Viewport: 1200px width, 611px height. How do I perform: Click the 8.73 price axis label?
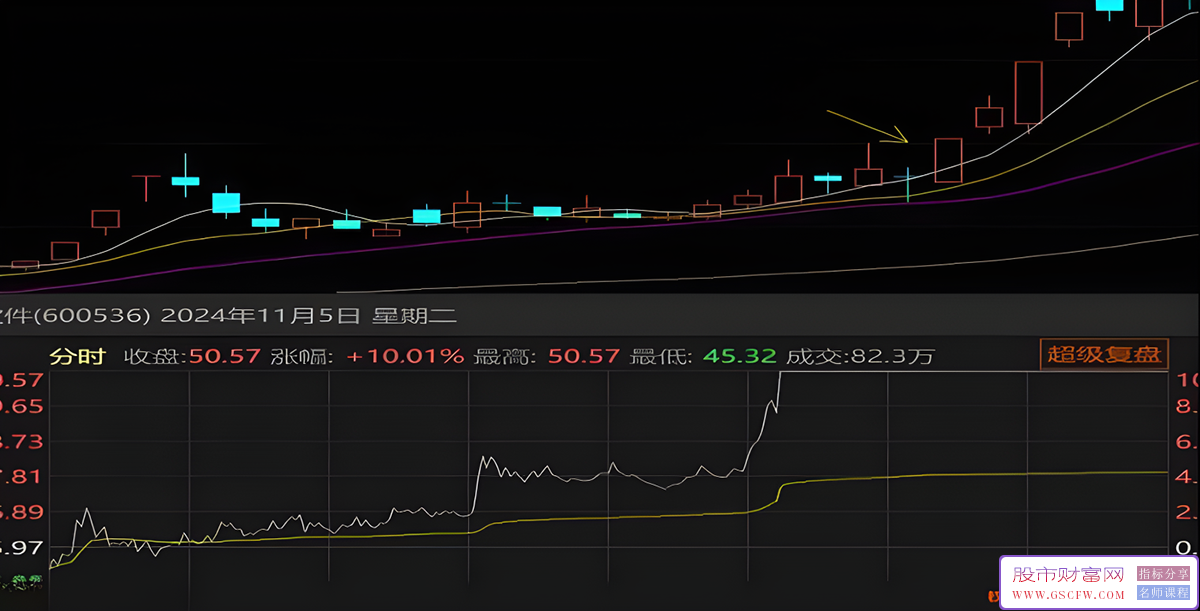22,441
